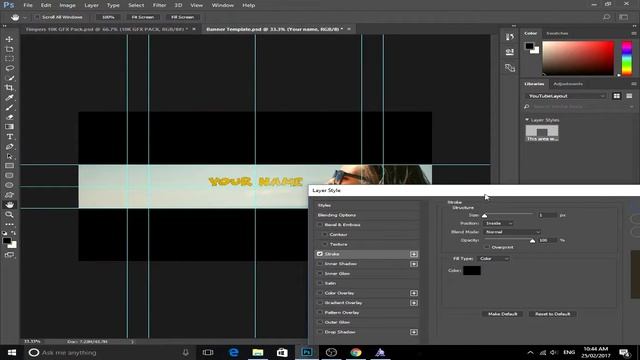
Task: Add another Drop Shadow with plus button
Action: 414,332
